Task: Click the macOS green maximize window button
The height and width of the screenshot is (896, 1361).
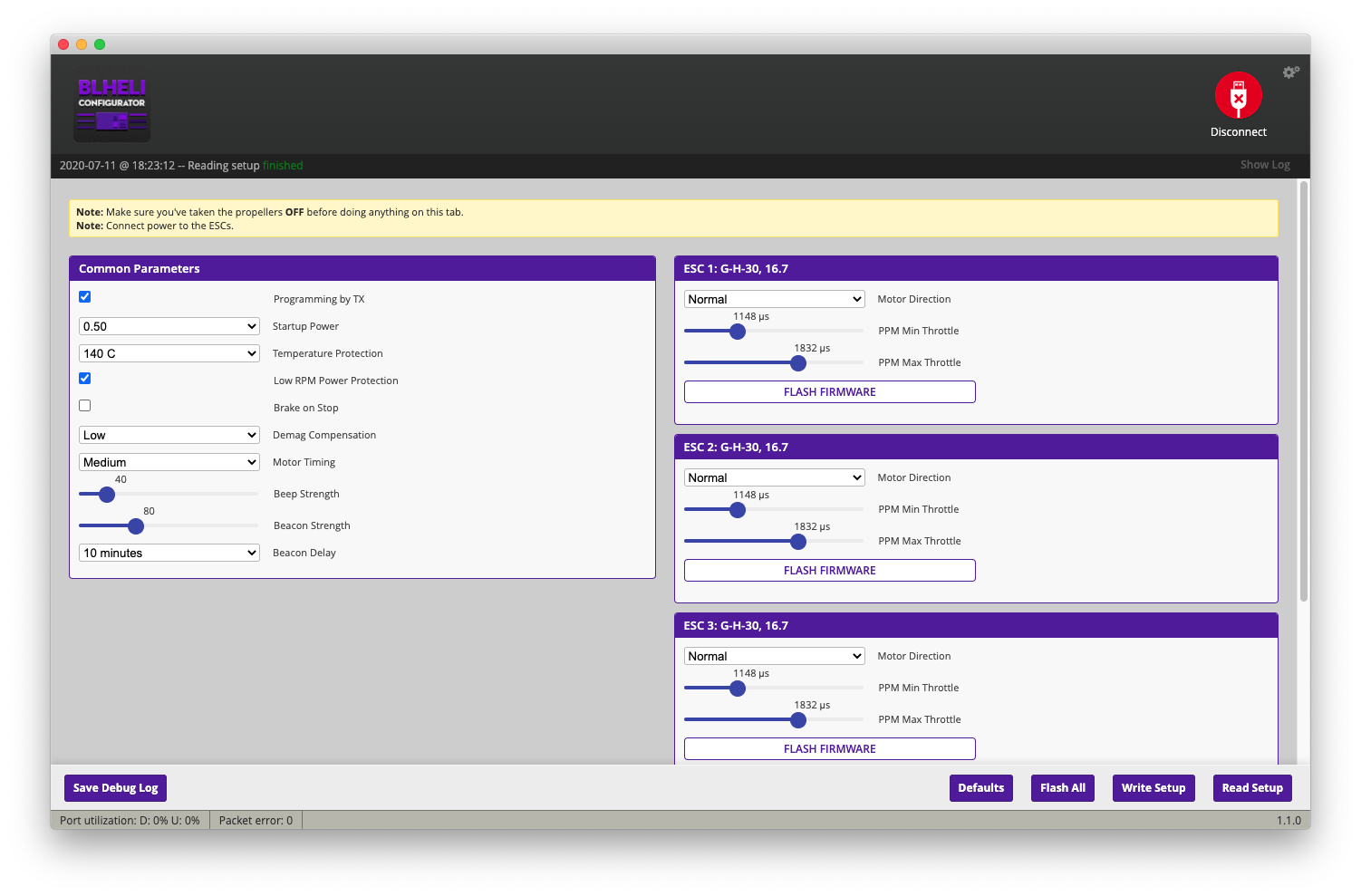Action: [x=100, y=44]
